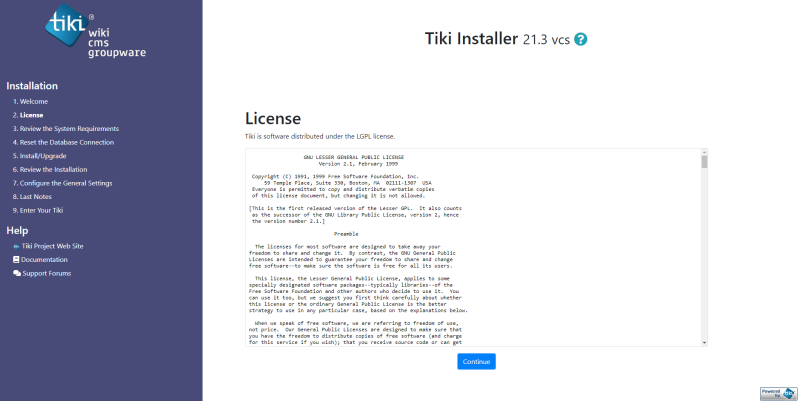Click the Powered by Tiki badge
This screenshot has width=800, height=401.
pyautogui.click(x=779, y=393)
